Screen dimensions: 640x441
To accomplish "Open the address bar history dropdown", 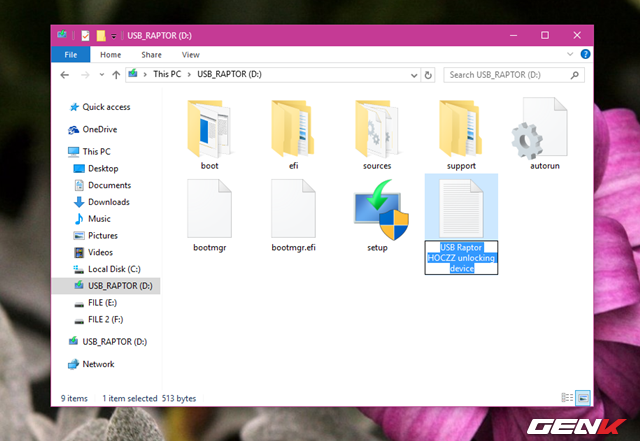I will 414,75.
